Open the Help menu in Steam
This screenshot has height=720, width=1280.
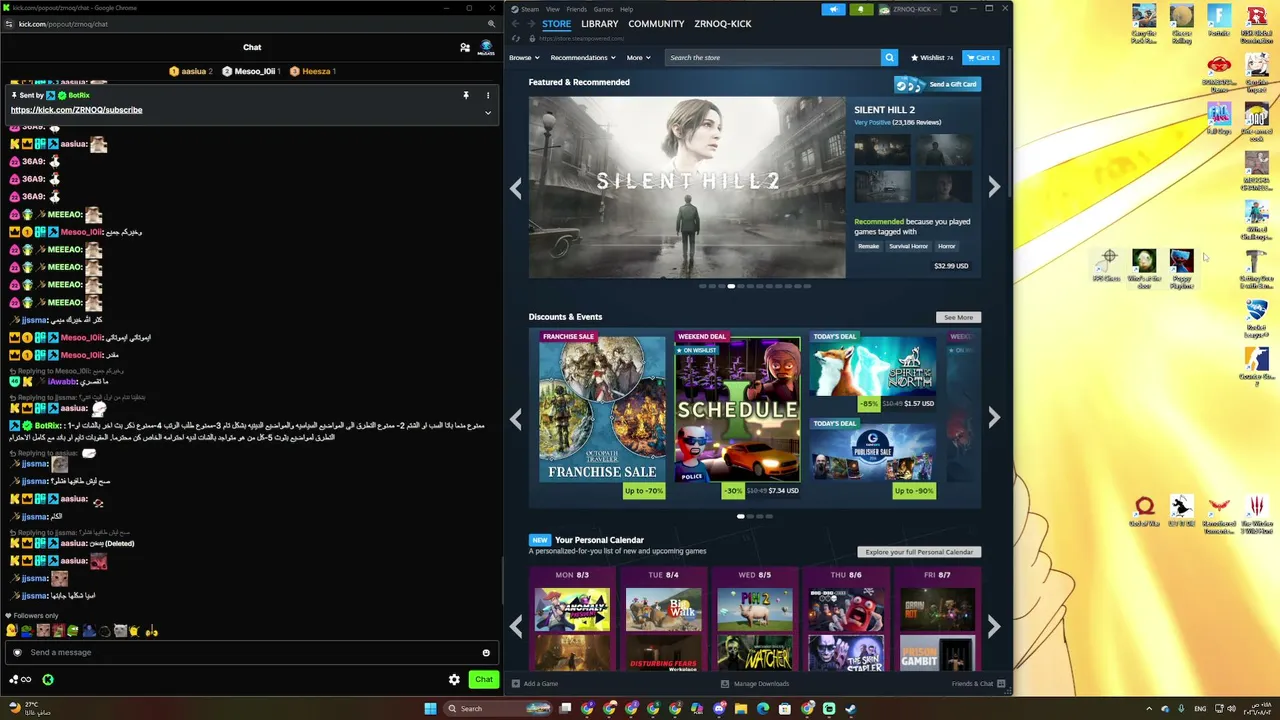(626, 9)
